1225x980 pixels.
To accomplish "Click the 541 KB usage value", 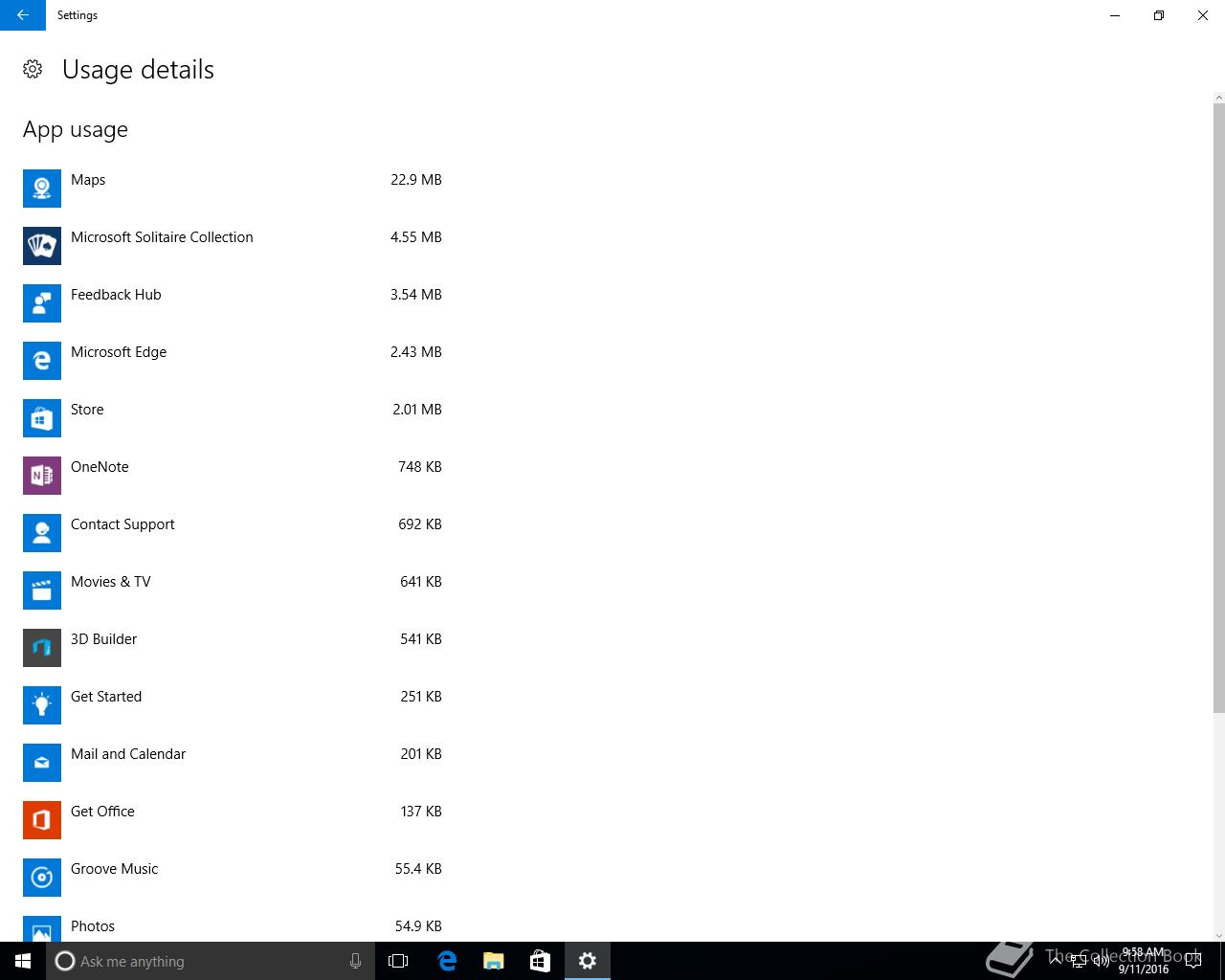I will (x=421, y=639).
